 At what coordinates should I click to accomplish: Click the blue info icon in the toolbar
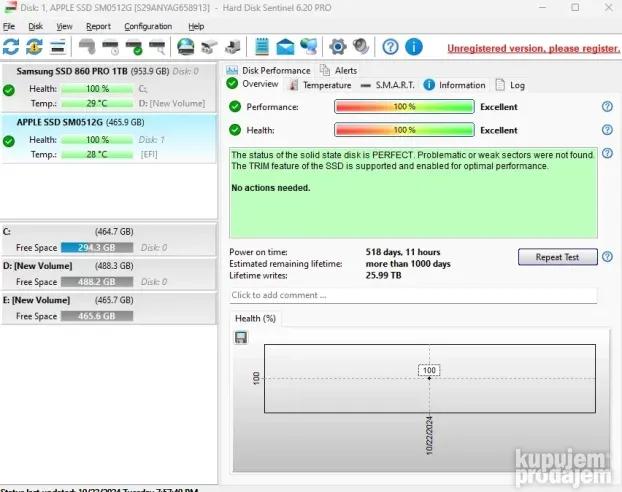coord(413,47)
